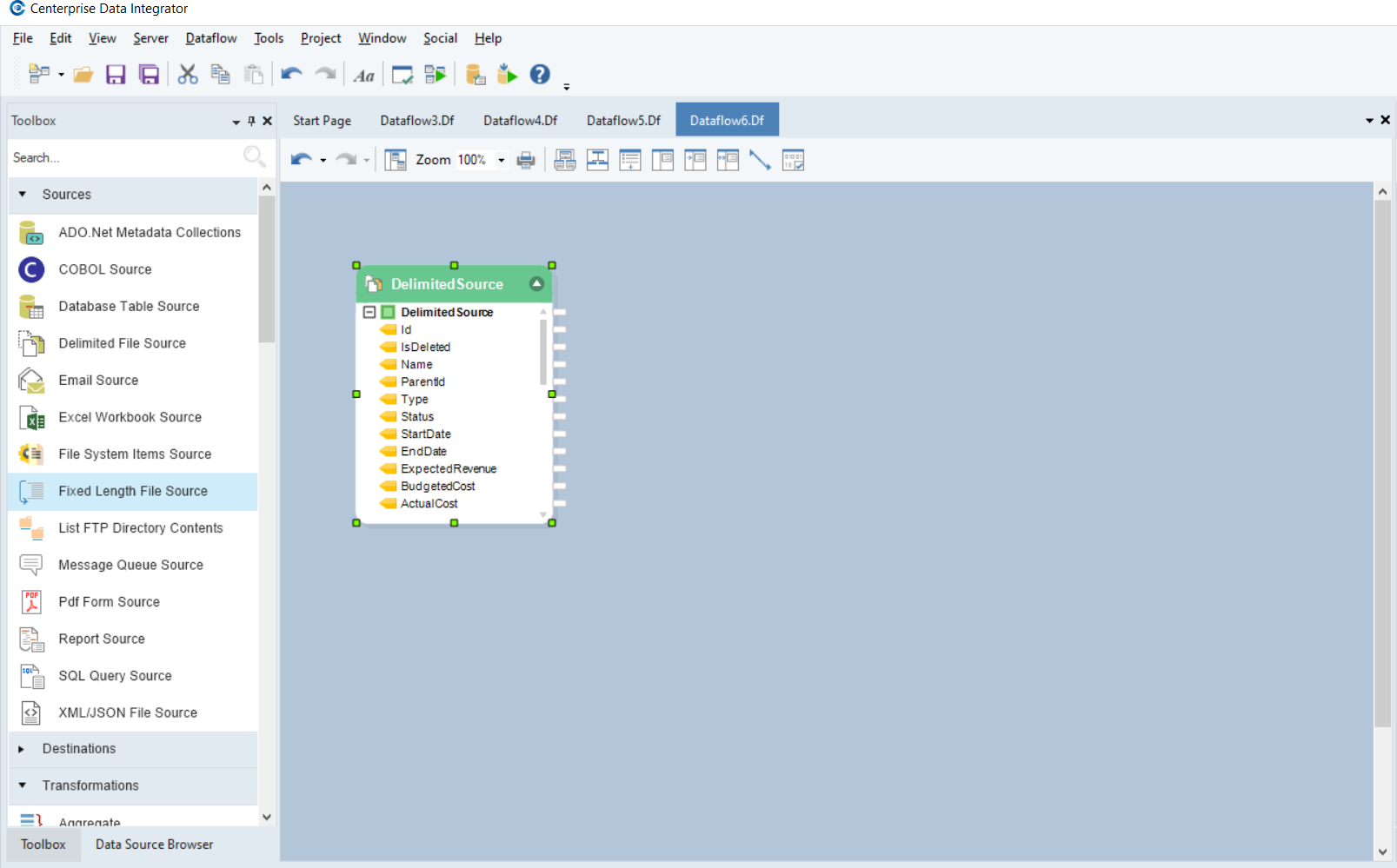The height and width of the screenshot is (868, 1397).
Task: Click the Open folder icon in main toolbar
Action: pyautogui.click(x=83, y=75)
